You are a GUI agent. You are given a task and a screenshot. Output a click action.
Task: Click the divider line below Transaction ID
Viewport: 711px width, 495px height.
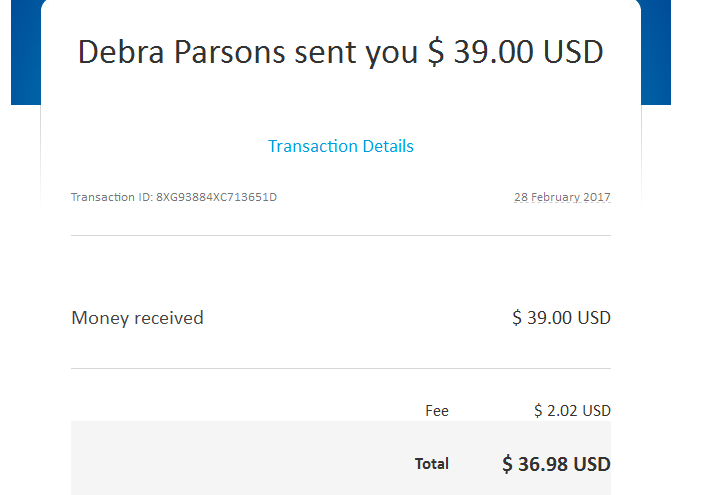(x=341, y=235)
